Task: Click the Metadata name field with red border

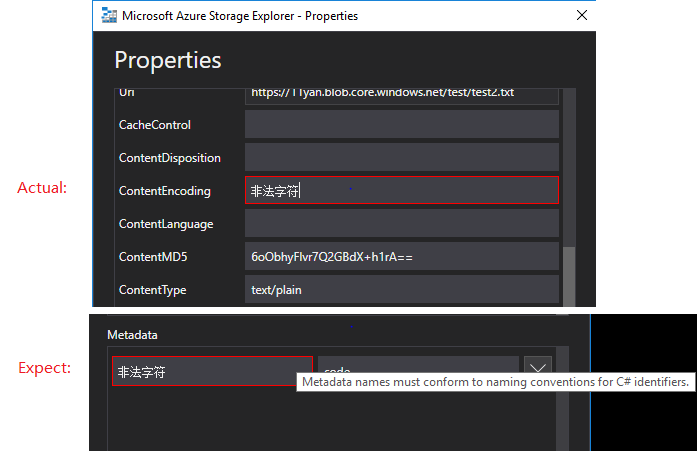Action: 212,371
